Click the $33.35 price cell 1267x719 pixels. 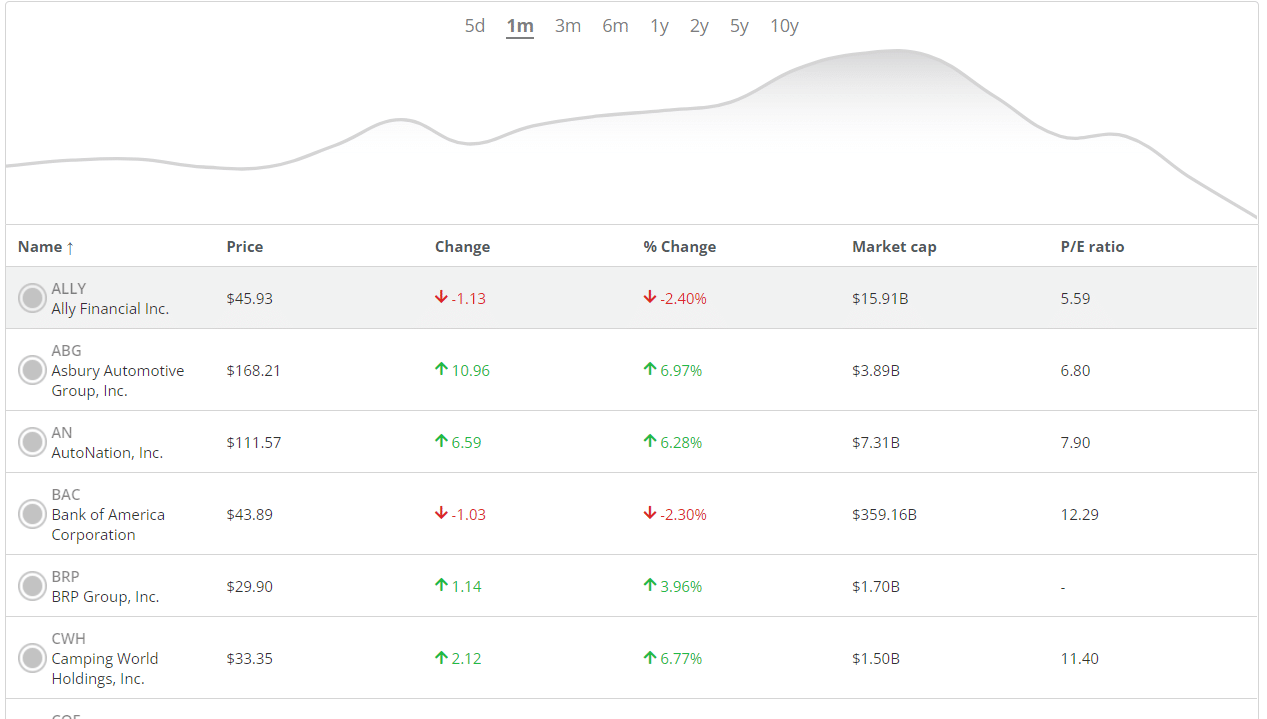(250, 659)
